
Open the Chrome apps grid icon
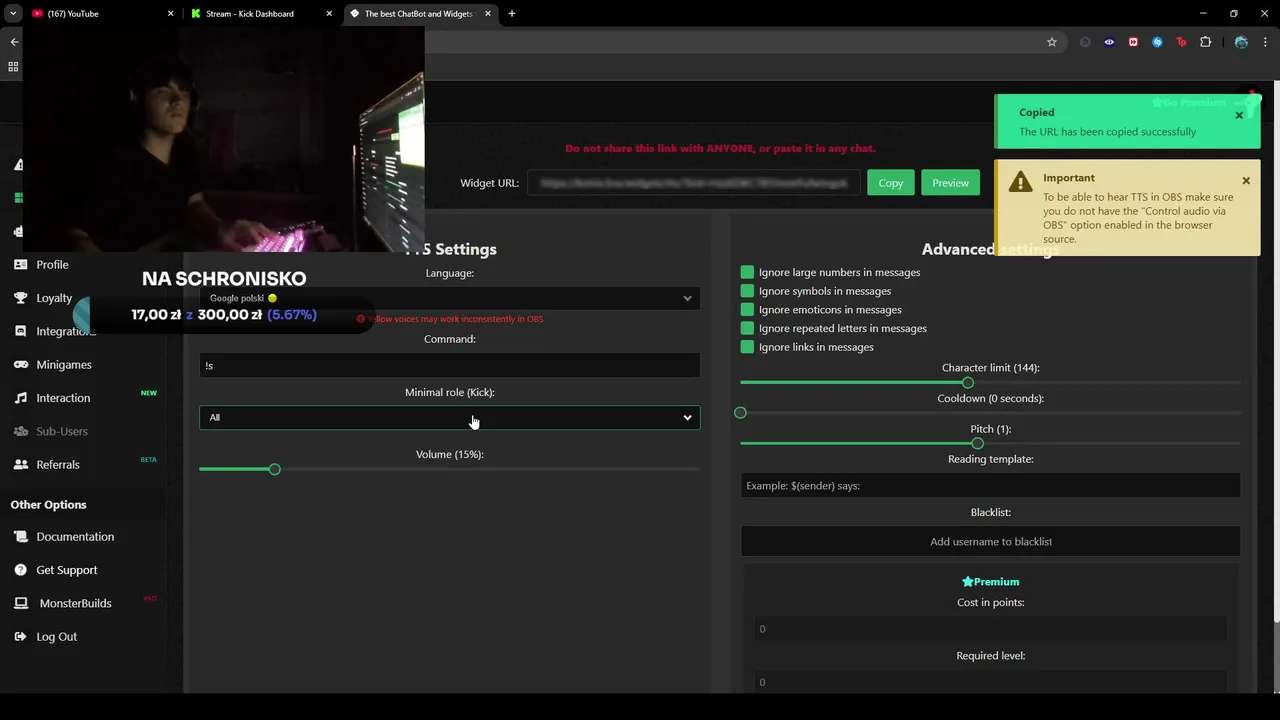(13, 67)
